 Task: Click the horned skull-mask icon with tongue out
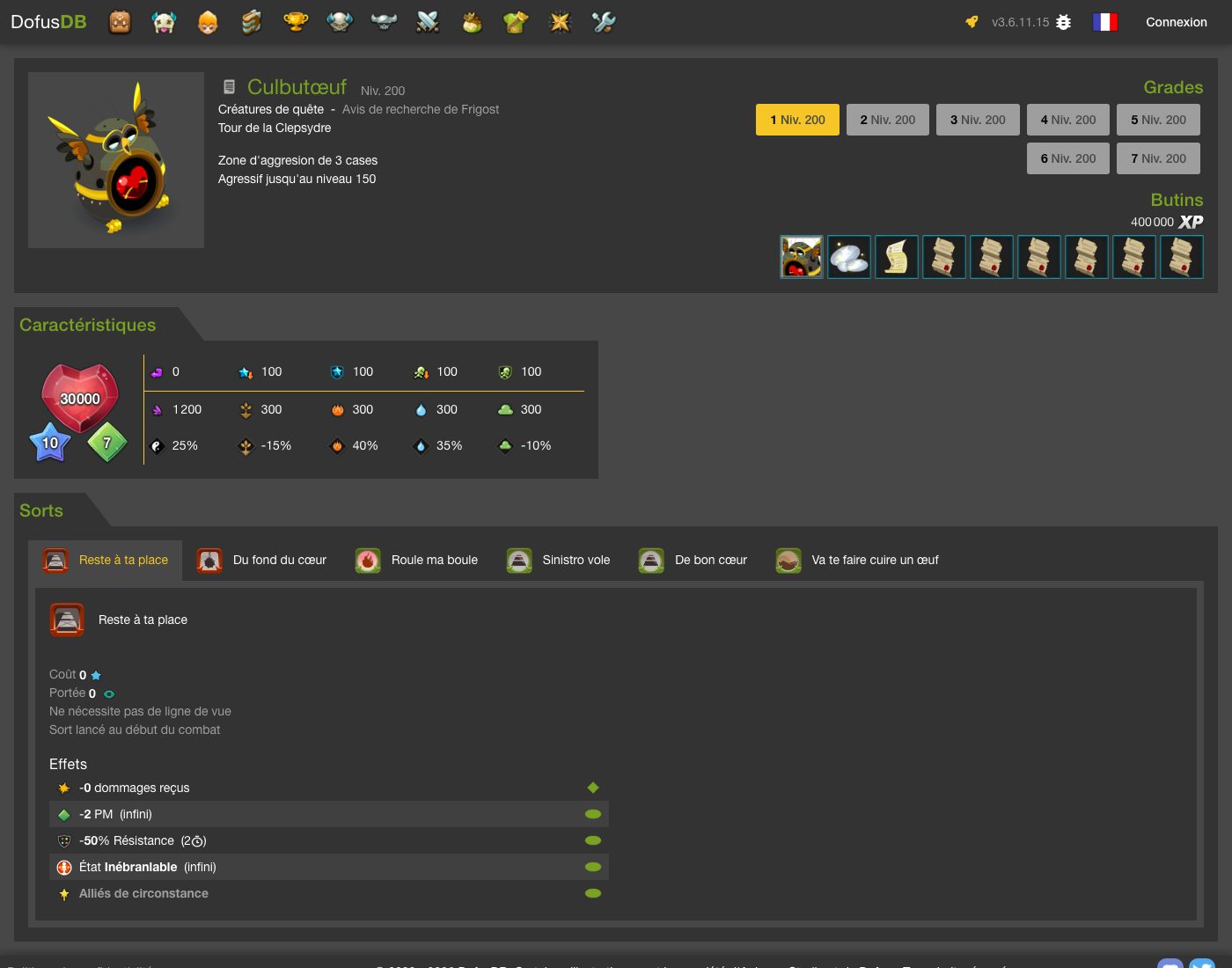pos(164,22)
